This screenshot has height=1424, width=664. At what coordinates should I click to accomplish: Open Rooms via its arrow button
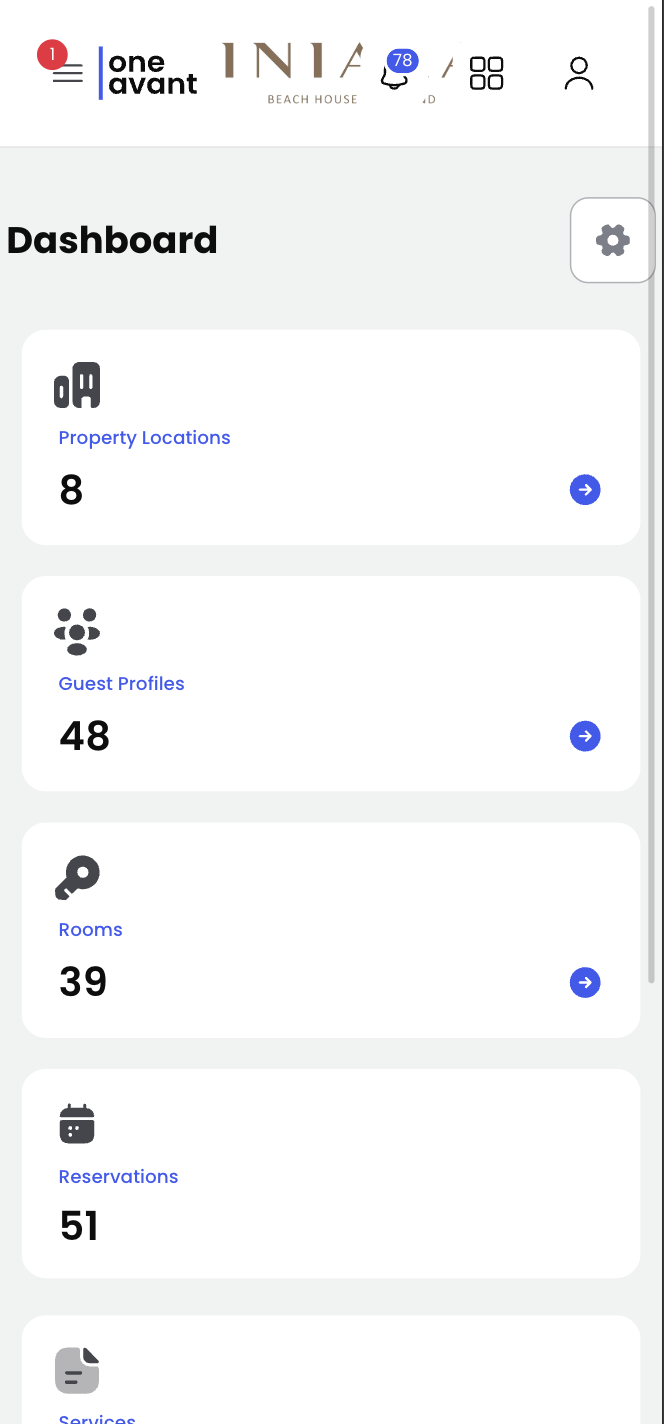pyautogui.click(x=585, y=982)
